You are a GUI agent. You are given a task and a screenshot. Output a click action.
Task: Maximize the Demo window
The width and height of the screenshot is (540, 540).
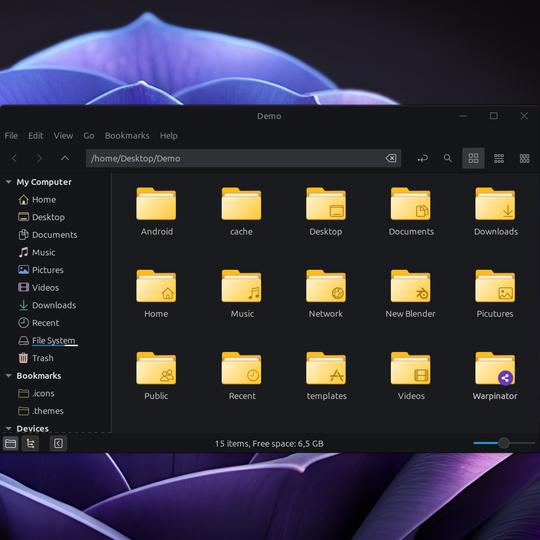[x=494, y=116]
